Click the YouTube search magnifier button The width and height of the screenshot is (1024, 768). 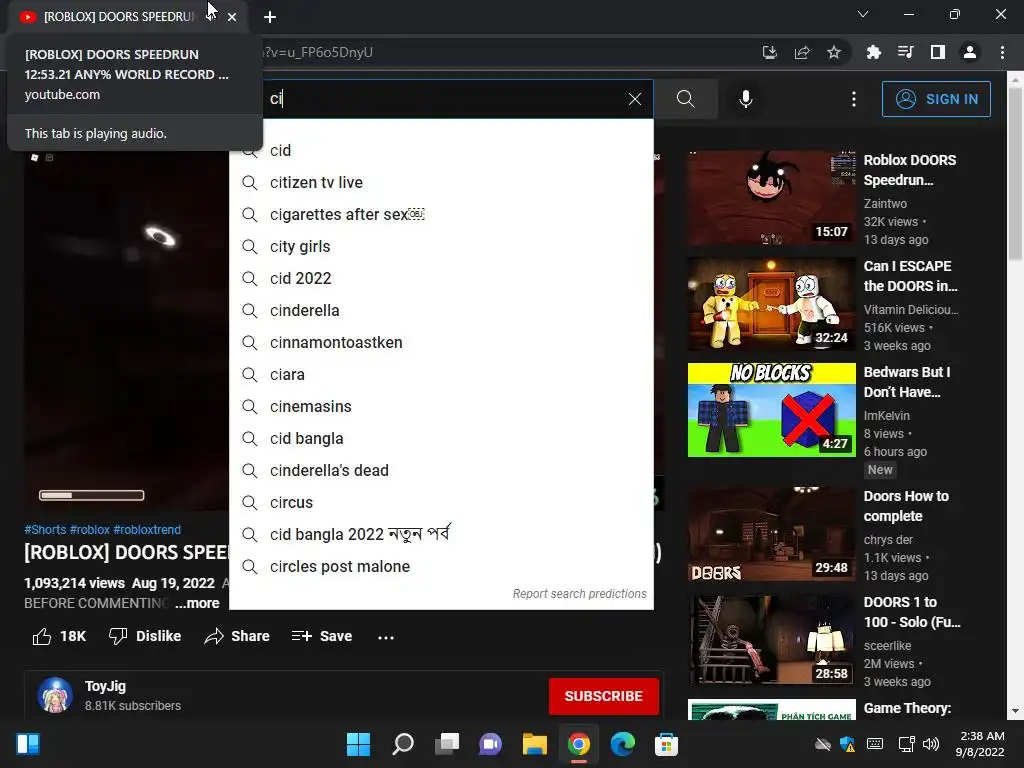[686, 99]
